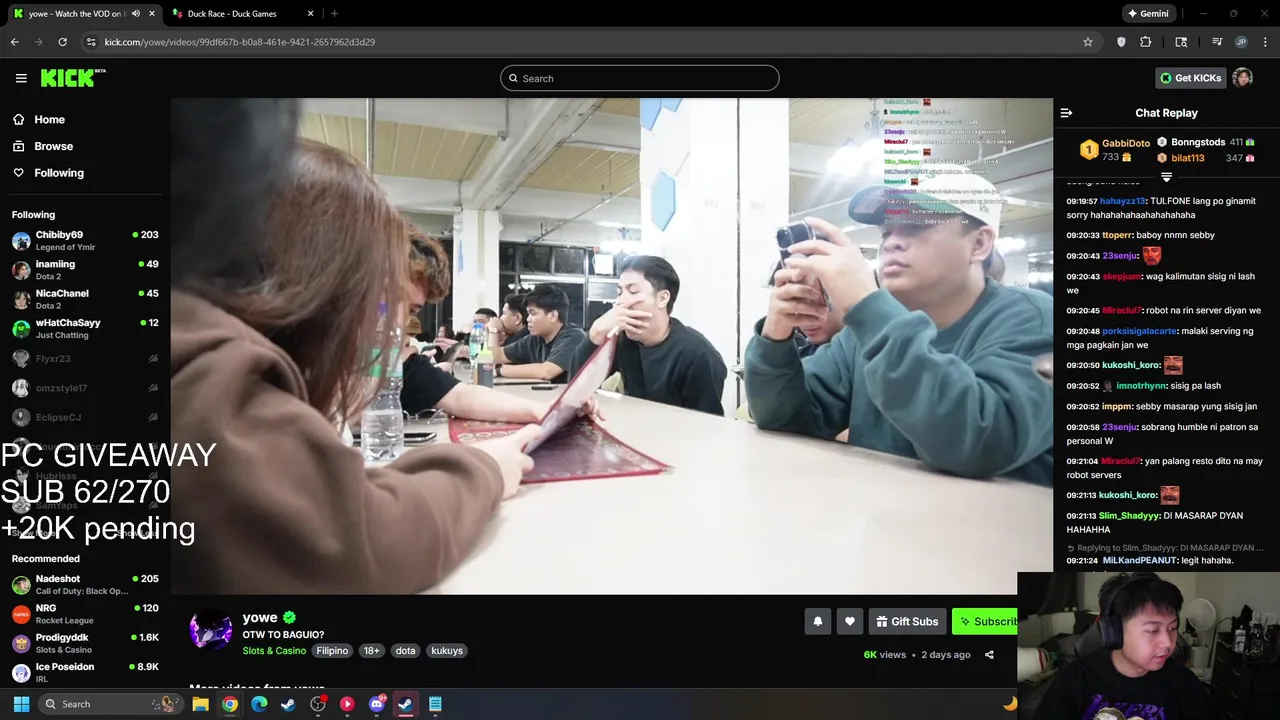Click the Kick search field
Viewport: 1280px width, 720px height.
[640, 78]
